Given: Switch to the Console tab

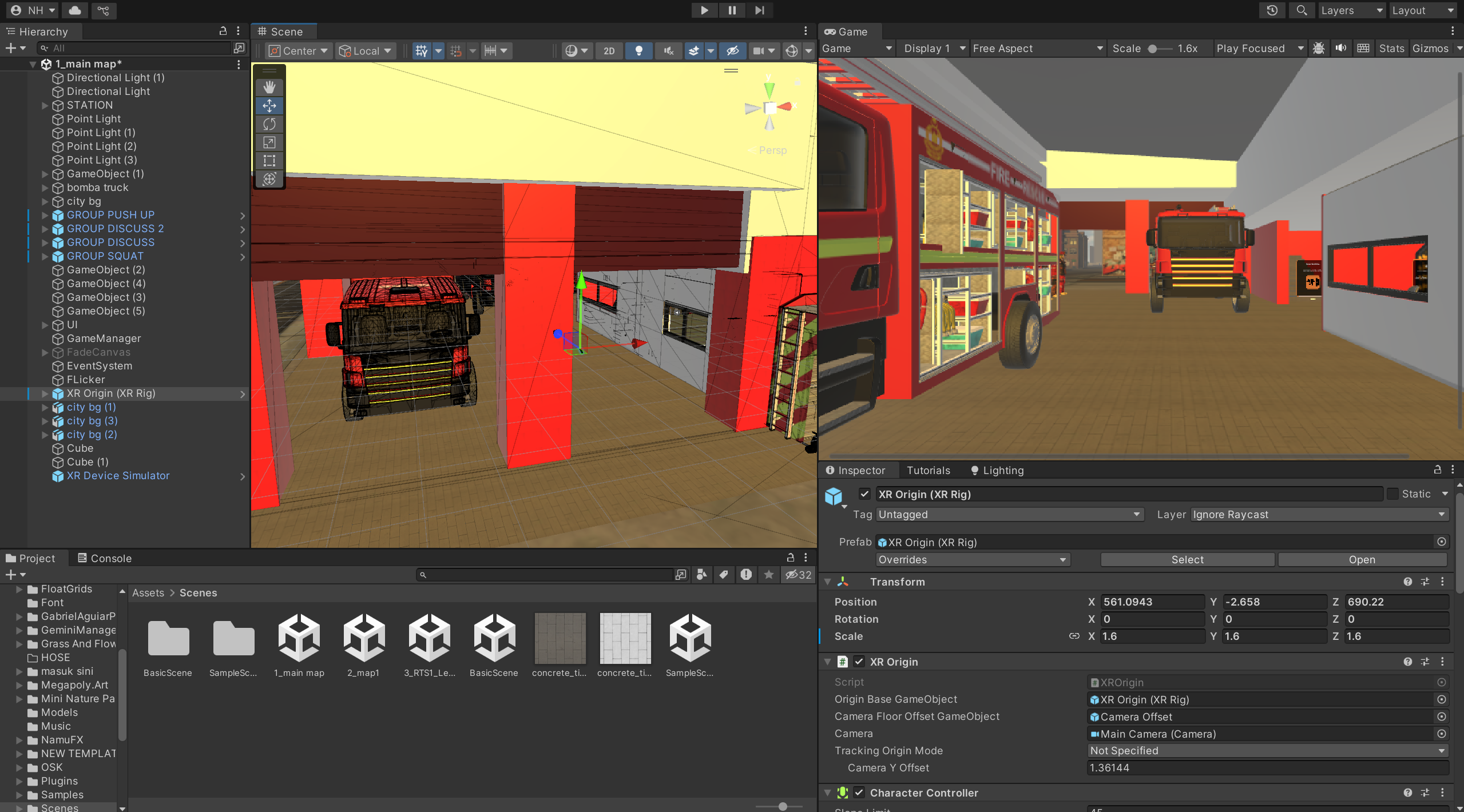Looking at the screenshot, I should click(x=105, y=558).
